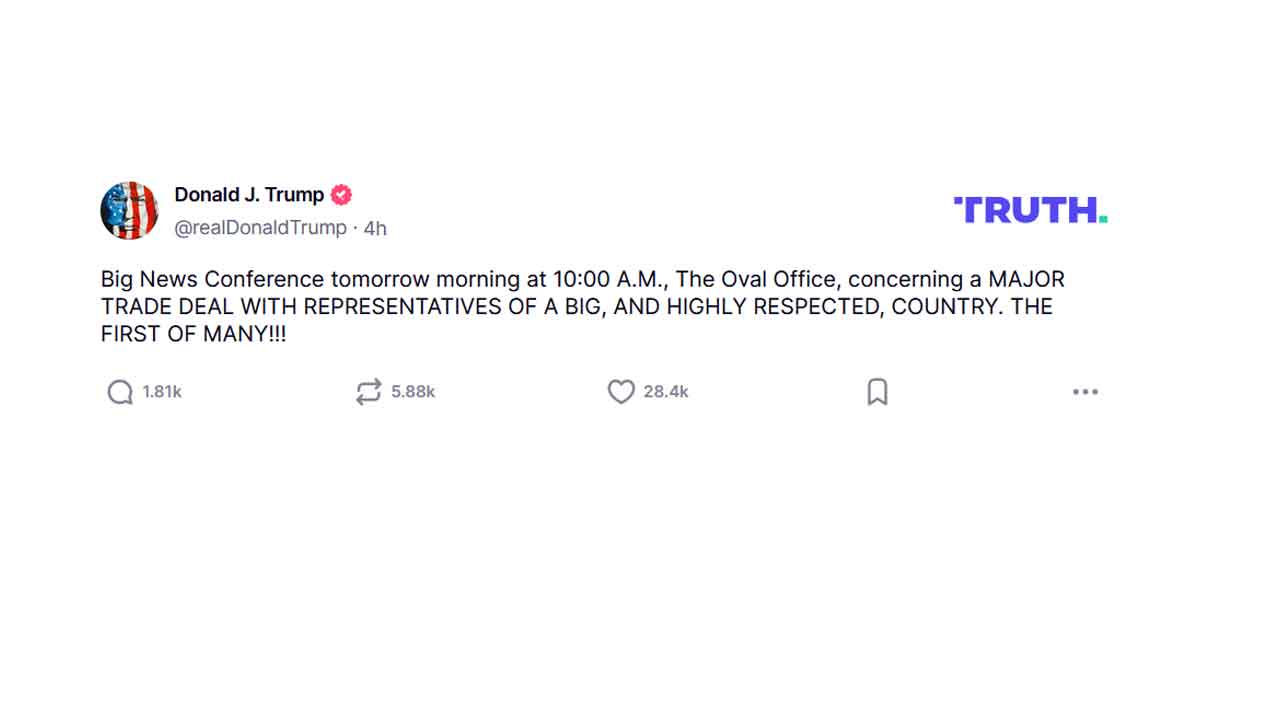The height and width of the screenshot is (720, 1280).
Task: Select the post text about the news conference
Action: (x=580, y=306)
